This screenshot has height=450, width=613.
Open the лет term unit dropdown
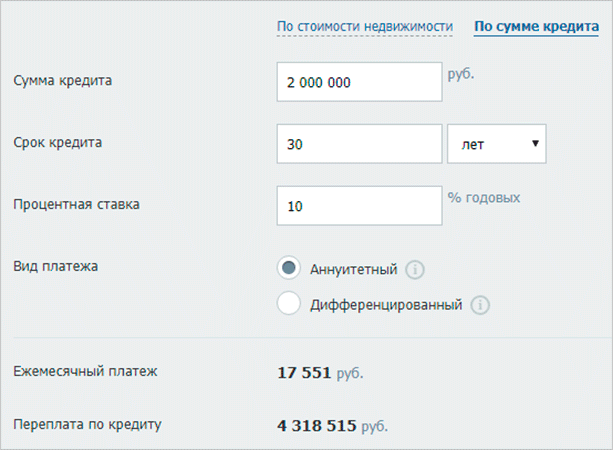coord(497,144)
